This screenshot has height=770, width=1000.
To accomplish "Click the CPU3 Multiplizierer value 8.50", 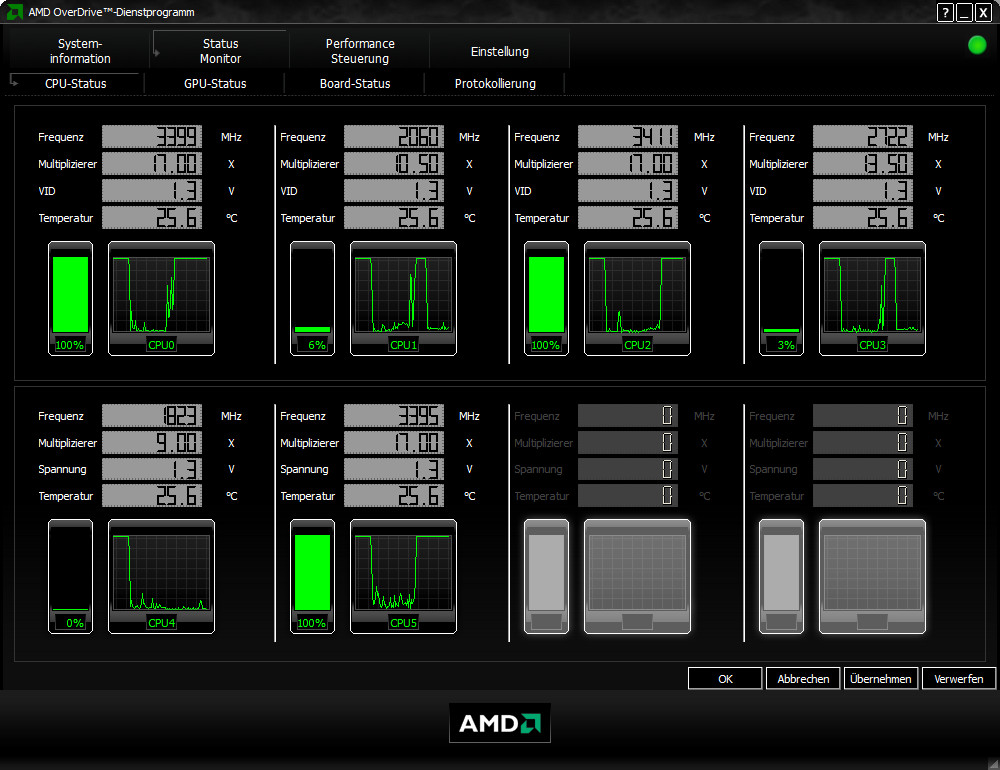I will pyautogui.click(x=862, y=164).
